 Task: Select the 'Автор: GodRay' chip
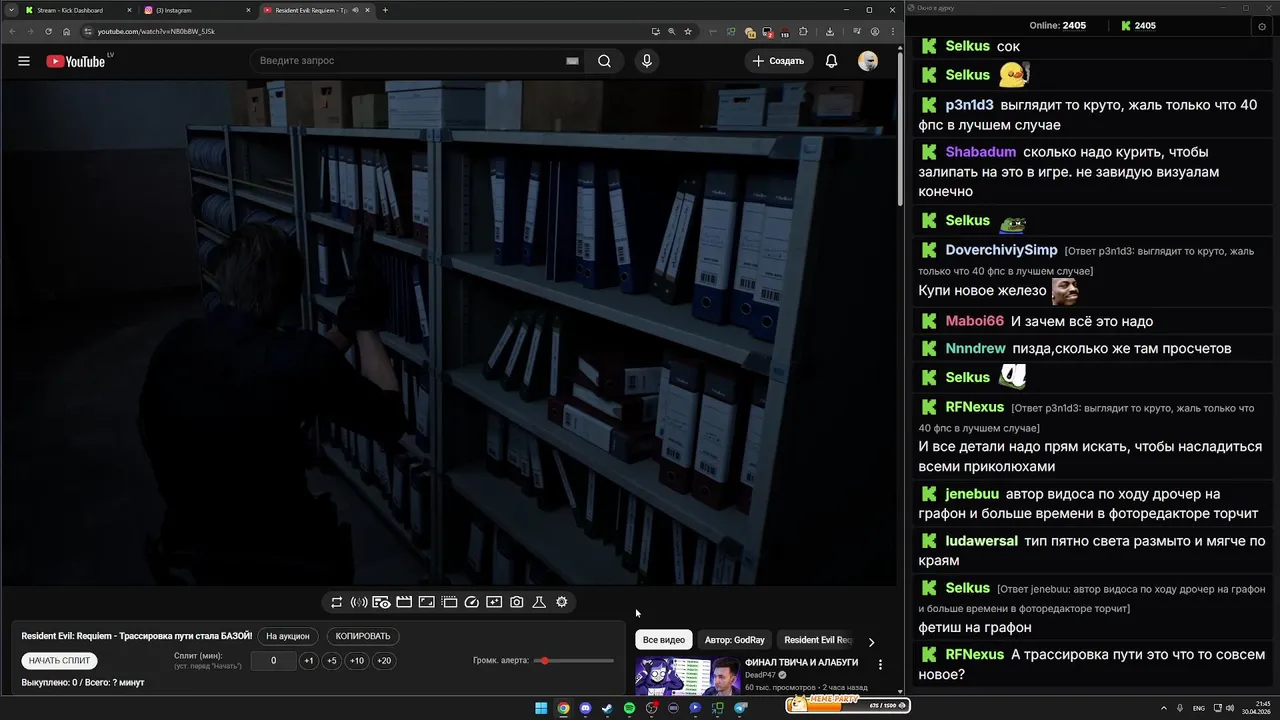coord(735,640)
